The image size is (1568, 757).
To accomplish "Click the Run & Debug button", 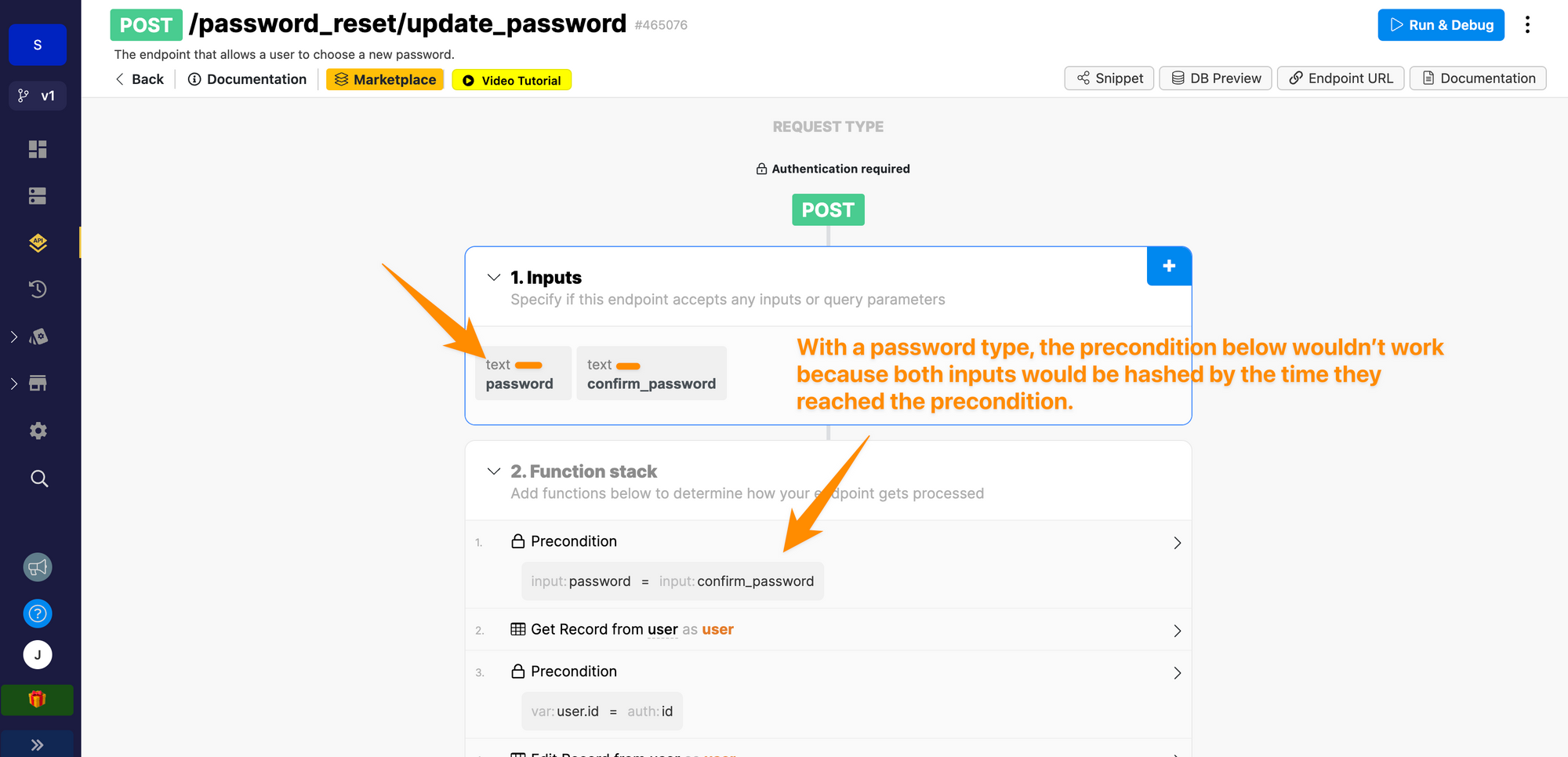I will [1441, 25].
